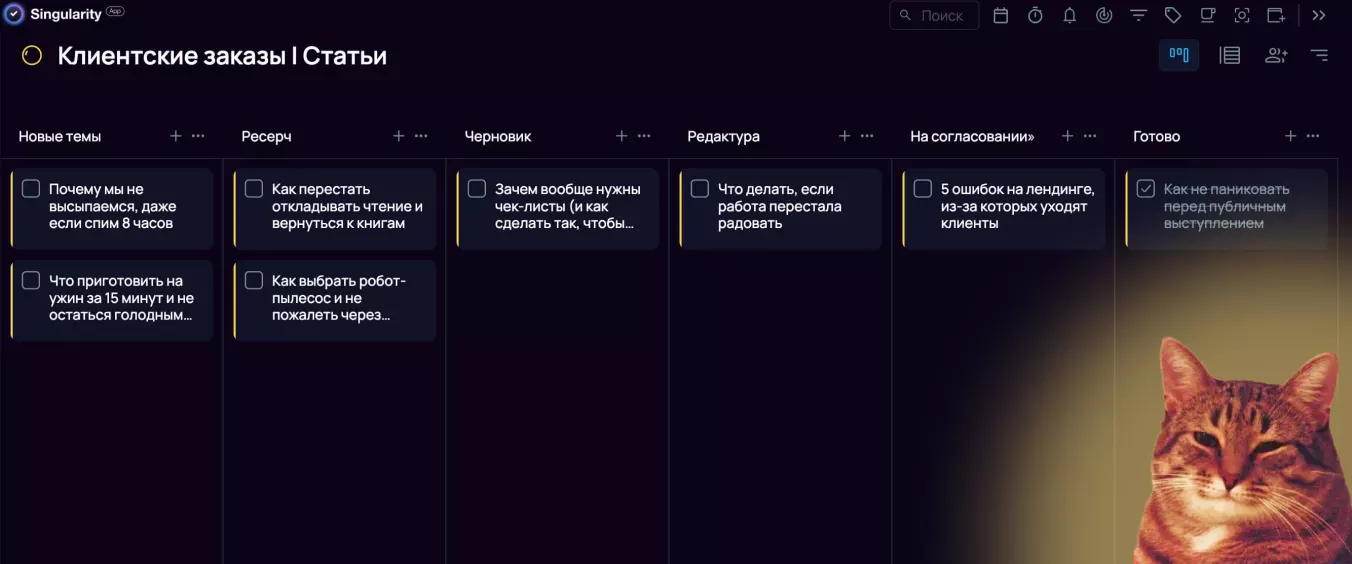Image resolution: width=1352 pixels, height=564 pixels.
Task: Check off task 5 ошибок на лендинге
Action: [923, 188]
